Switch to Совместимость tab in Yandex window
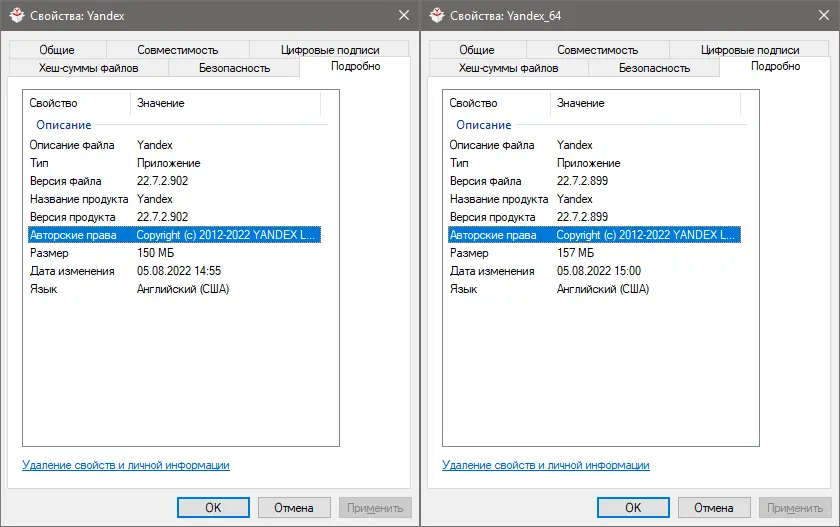Screen dimensions: 840x527 tap(178, 50)
